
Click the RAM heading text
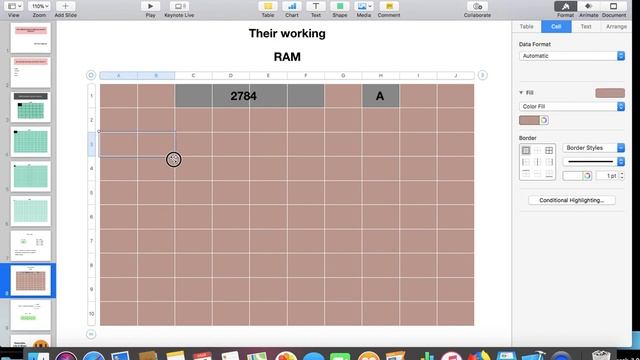pos(287,57)
